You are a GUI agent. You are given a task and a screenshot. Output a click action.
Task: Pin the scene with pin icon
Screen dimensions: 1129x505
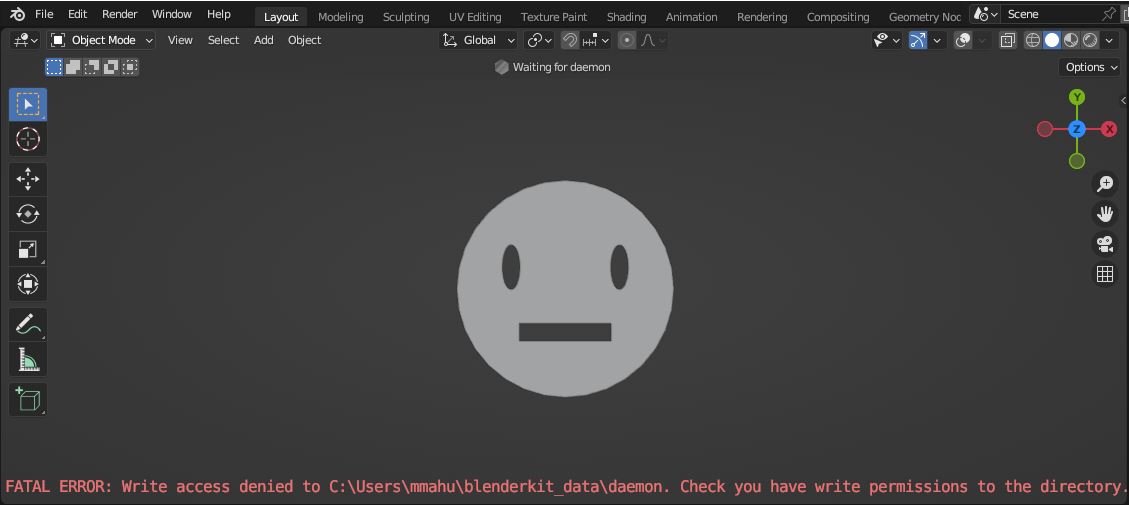(1108, 14)
